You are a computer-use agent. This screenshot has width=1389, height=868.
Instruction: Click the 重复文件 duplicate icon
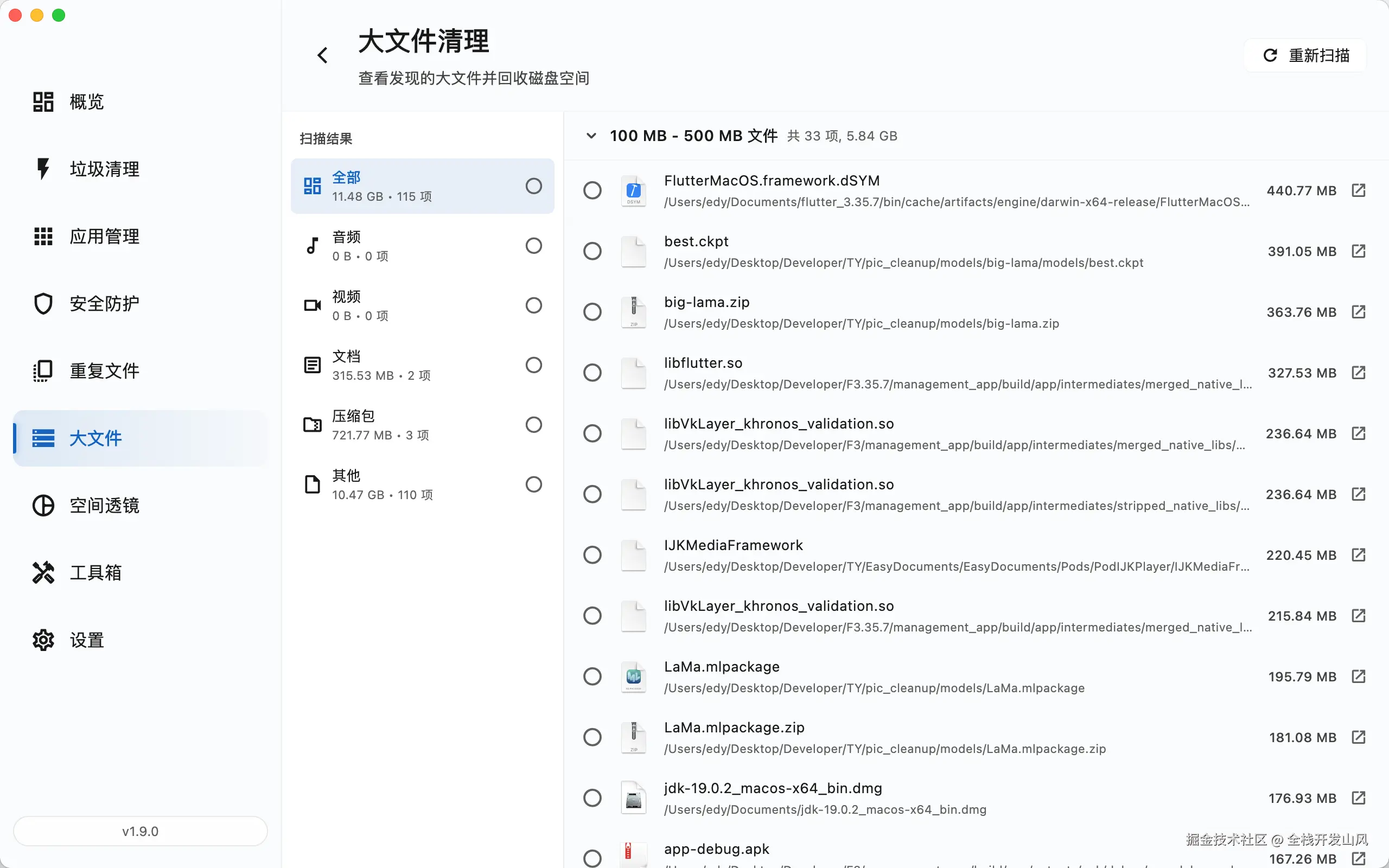pos(43,371)
